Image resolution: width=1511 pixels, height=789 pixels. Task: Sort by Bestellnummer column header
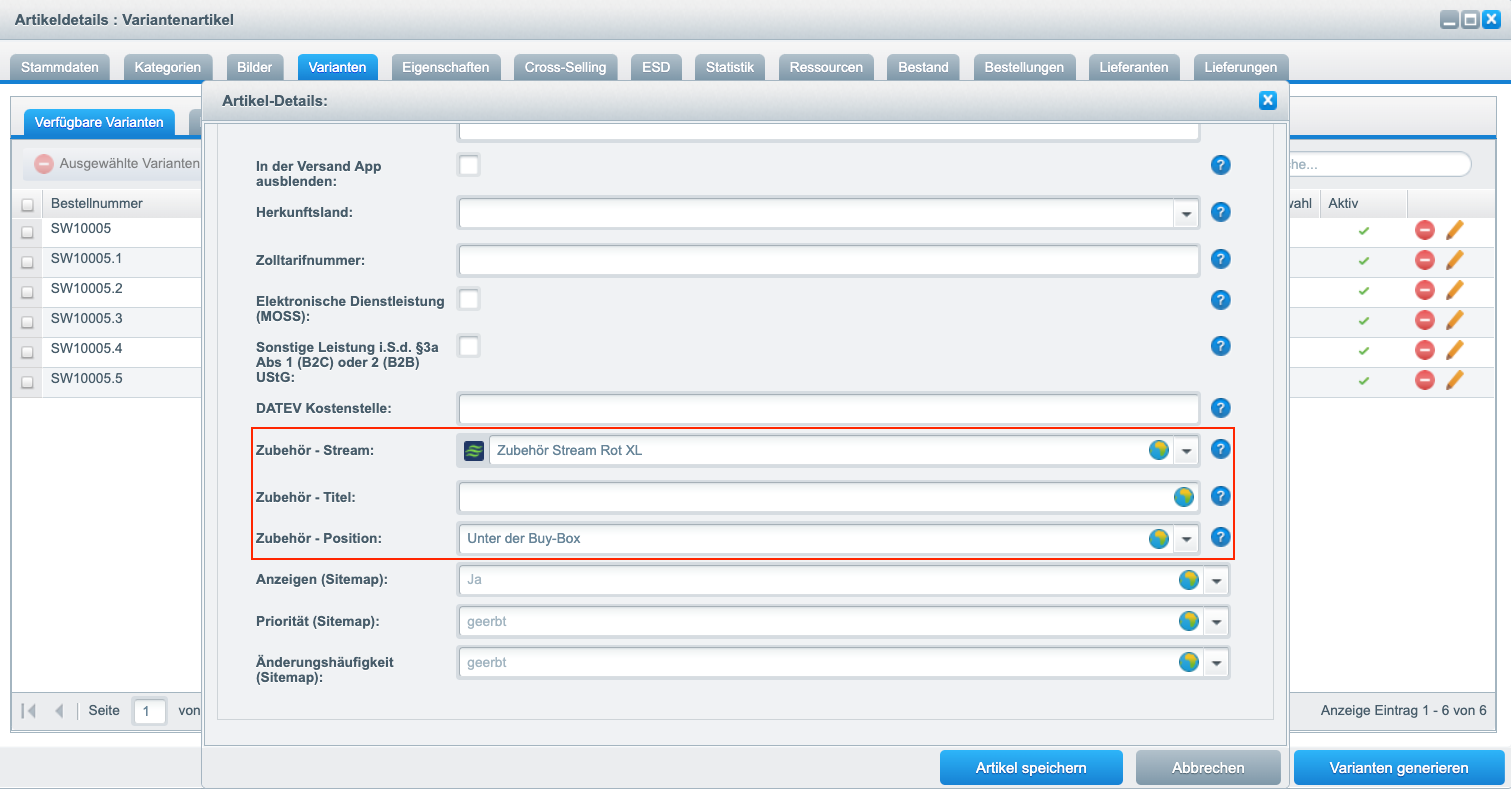pyautogui.click(x=121, y=204)
